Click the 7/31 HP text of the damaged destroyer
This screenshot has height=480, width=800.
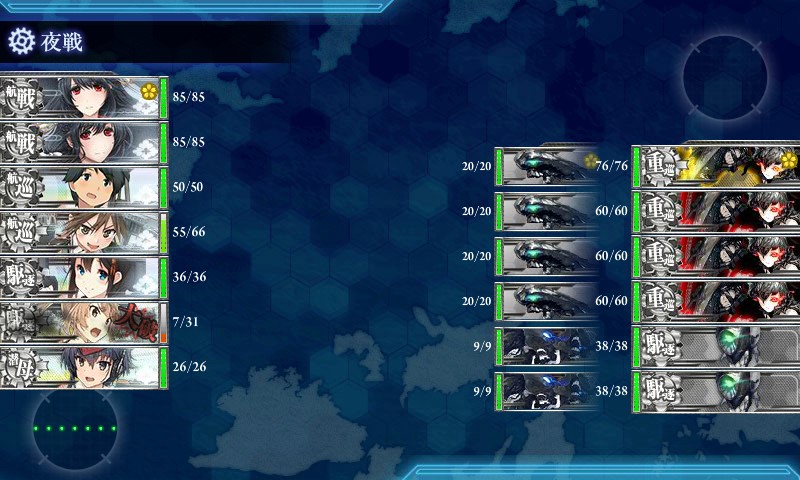click(185, 322)
